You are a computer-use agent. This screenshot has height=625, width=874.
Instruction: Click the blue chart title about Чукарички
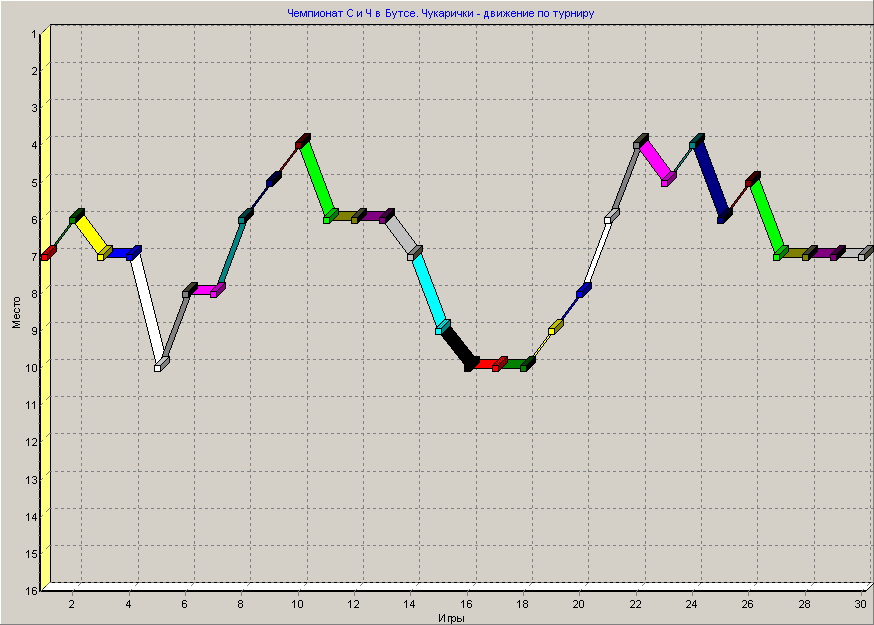pyautogui.click(x=440, y=13)
